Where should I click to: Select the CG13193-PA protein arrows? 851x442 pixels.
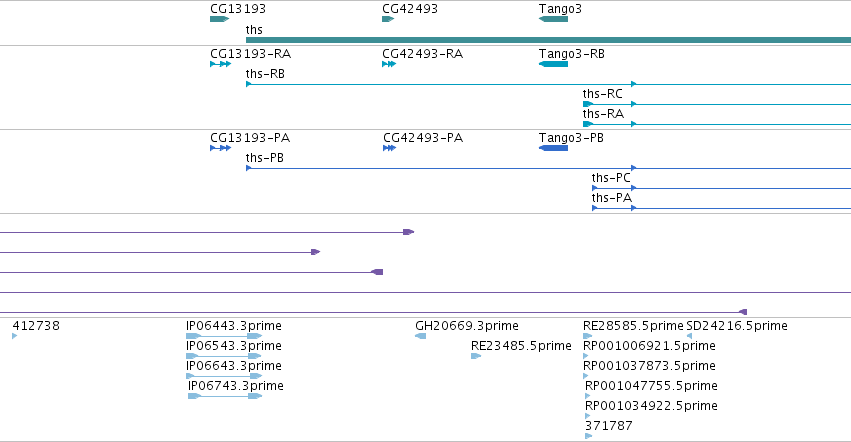220,148
